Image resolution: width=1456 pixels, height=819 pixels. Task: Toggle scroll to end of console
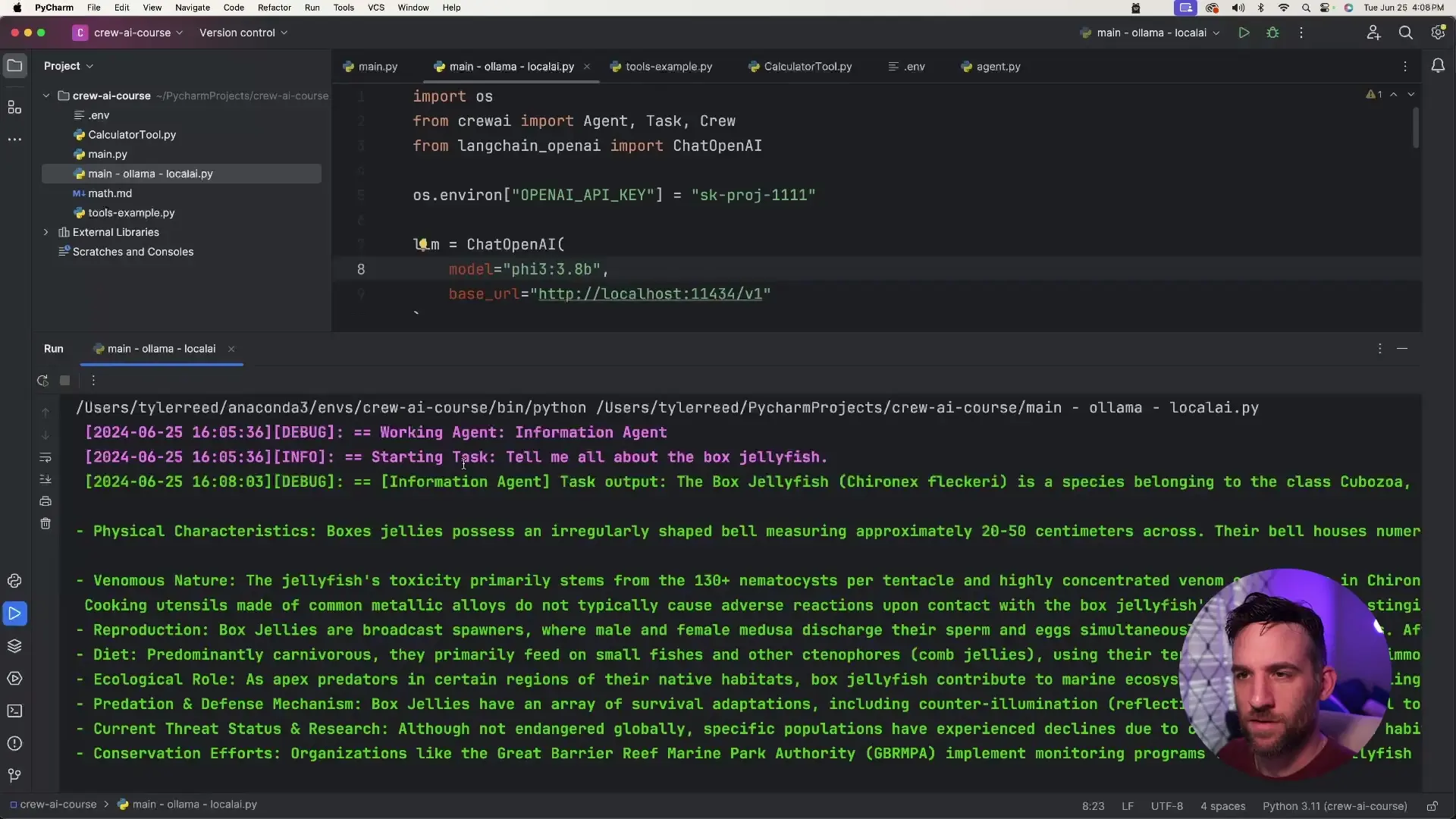(45, 479)
